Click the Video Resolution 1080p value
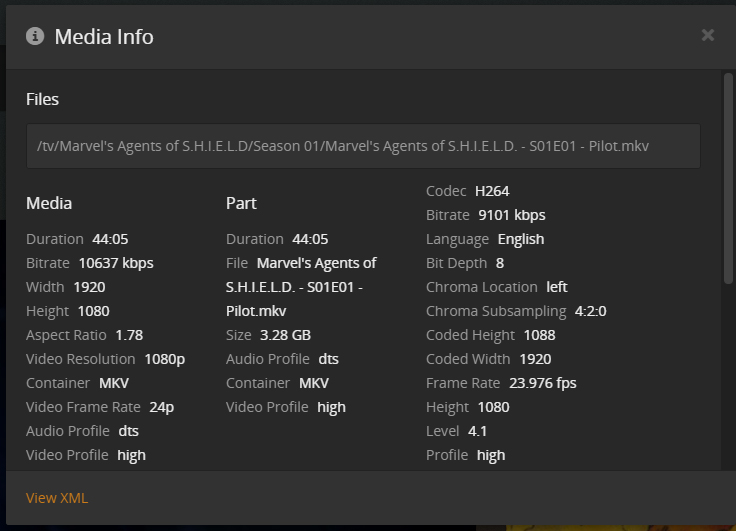This screenshot has width=736, height=531. pyautogui.click(x=164, y=359)
